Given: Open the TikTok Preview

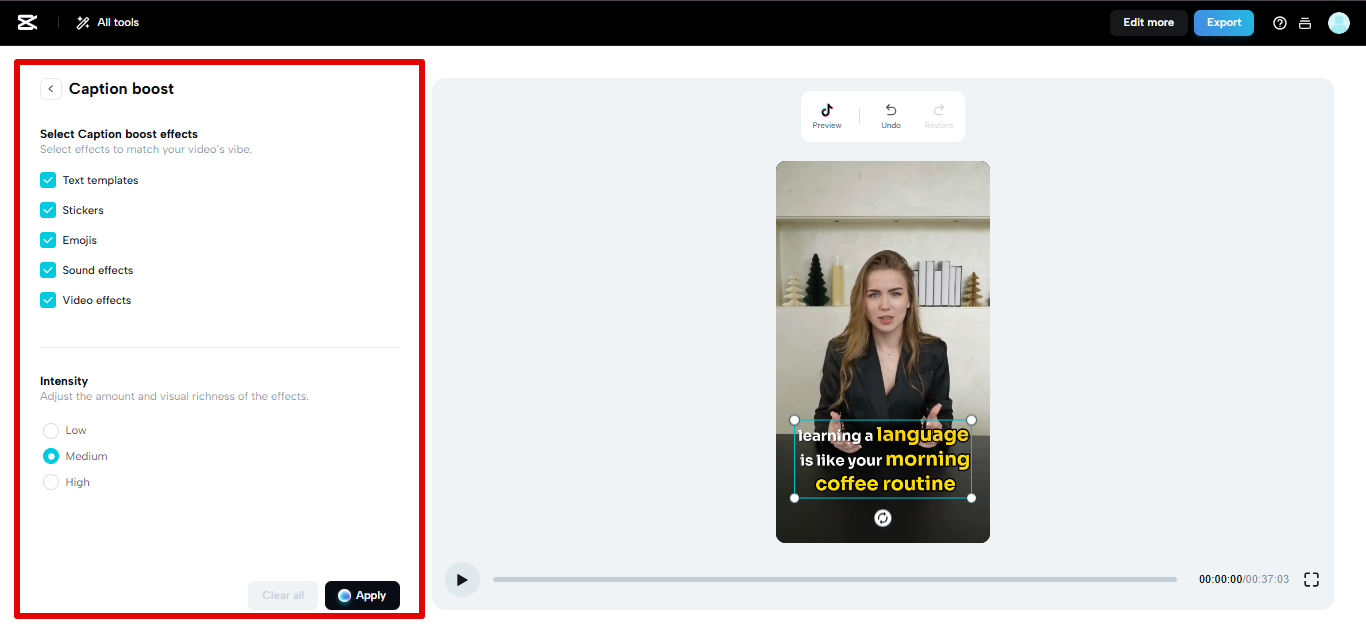Looking at the screenshot, I should click(x=826, y=113).
